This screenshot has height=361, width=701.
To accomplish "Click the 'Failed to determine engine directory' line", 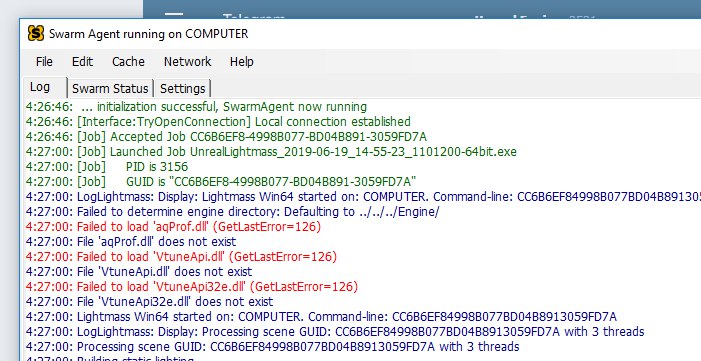I will pyautogui.click(x=232, y=212).
